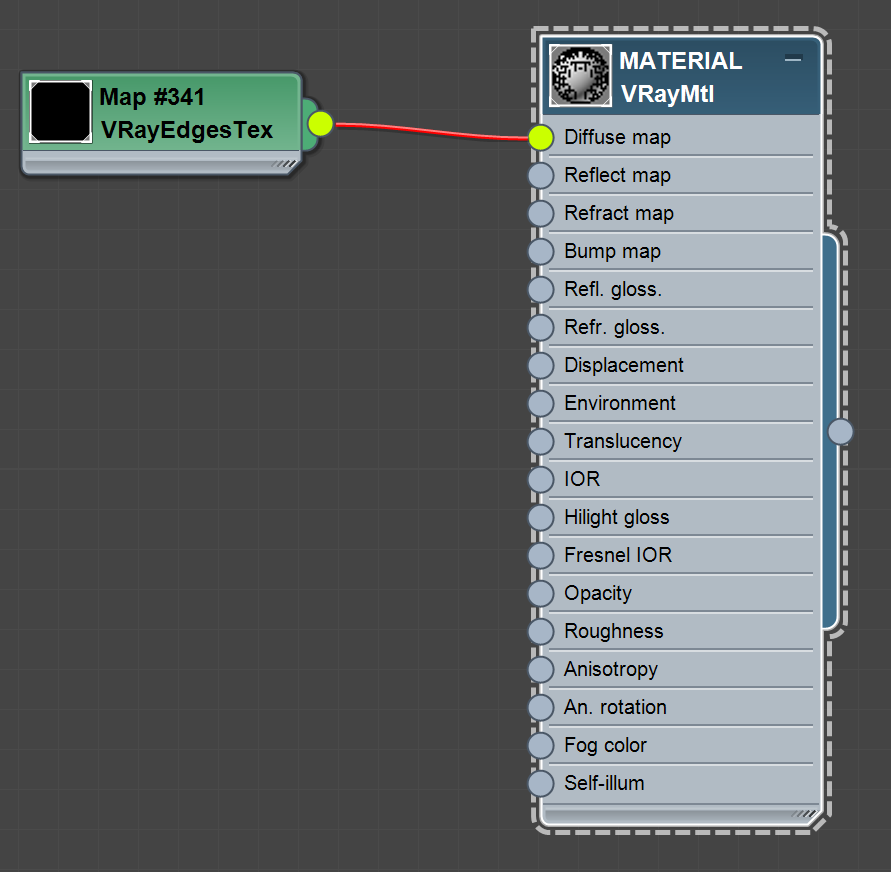Click the Displacement input socket
Viewport: 891px width, 872px height.
[x=540, y=365]
